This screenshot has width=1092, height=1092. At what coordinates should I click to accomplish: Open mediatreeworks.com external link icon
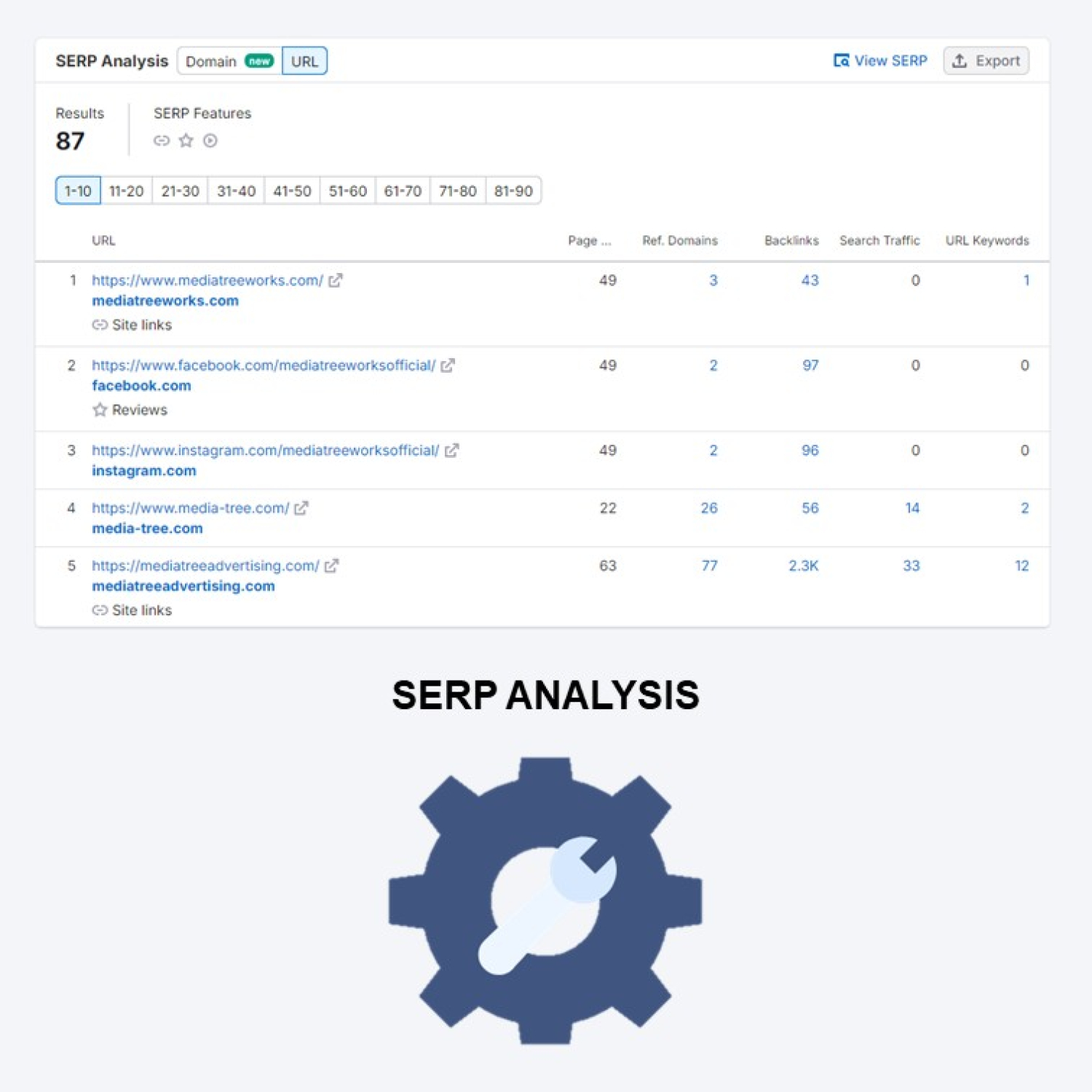(x=335, y=280)
